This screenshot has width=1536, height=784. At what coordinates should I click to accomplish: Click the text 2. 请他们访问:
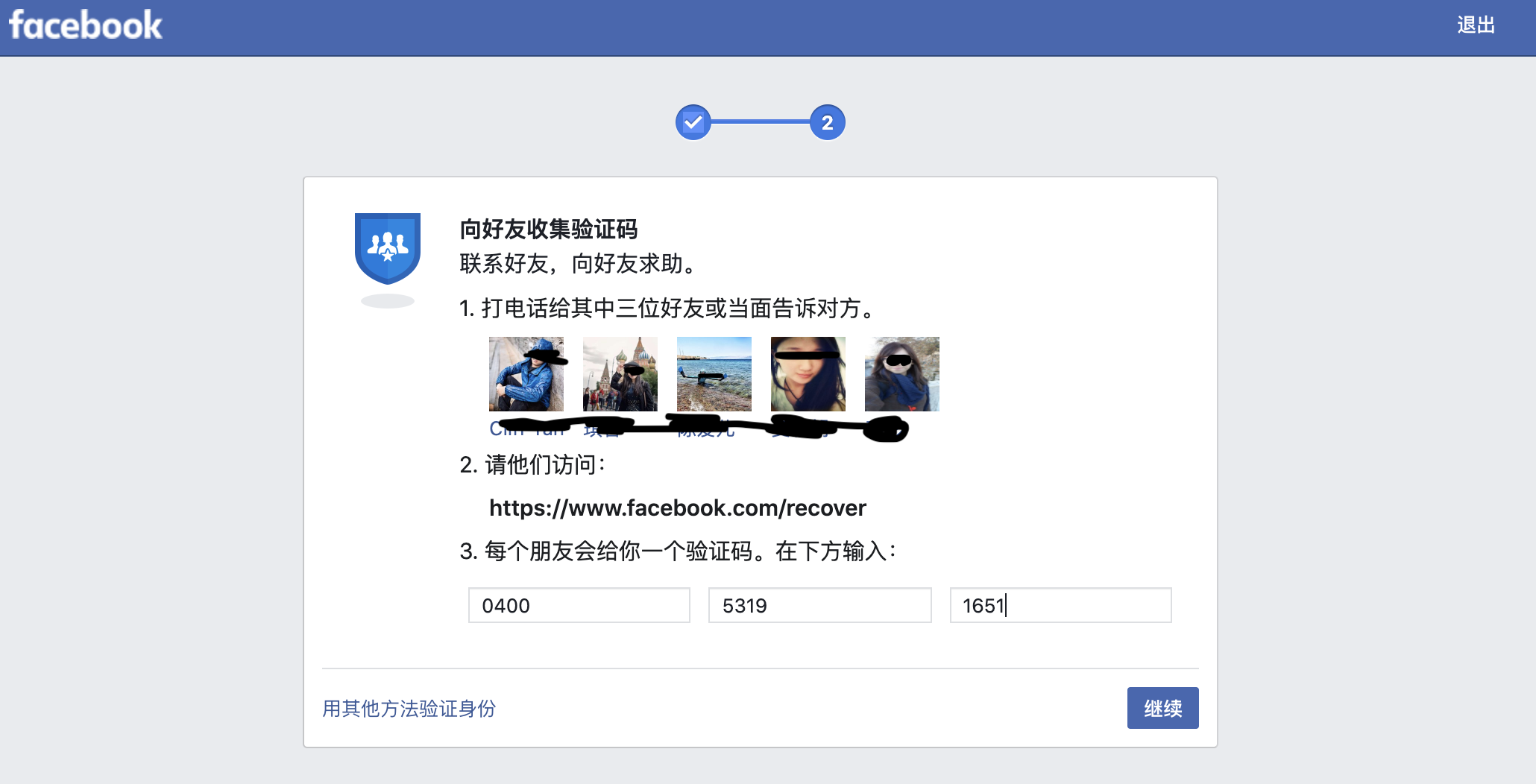tap(533, 464)
